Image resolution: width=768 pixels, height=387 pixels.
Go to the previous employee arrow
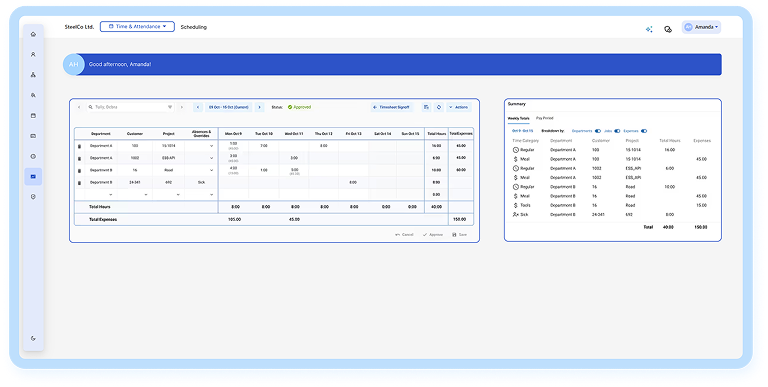point(79,107)
